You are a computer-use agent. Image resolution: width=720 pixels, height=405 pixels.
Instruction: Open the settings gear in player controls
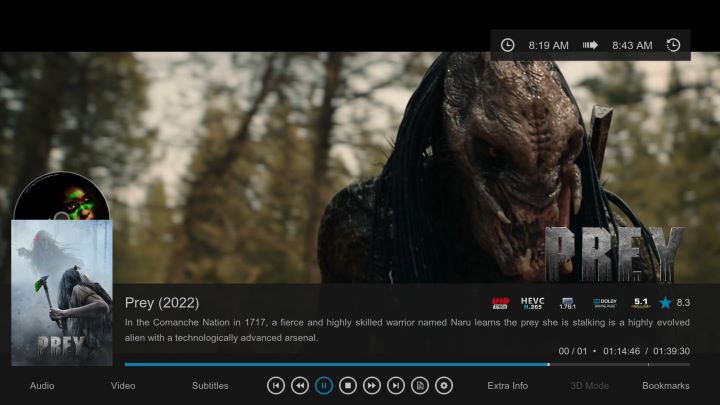[444, 385]
